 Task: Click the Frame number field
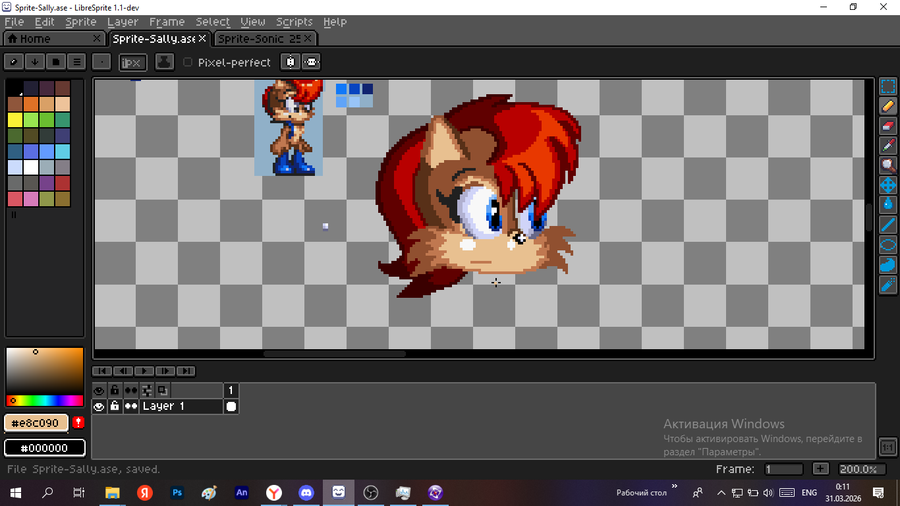(783, 469)
